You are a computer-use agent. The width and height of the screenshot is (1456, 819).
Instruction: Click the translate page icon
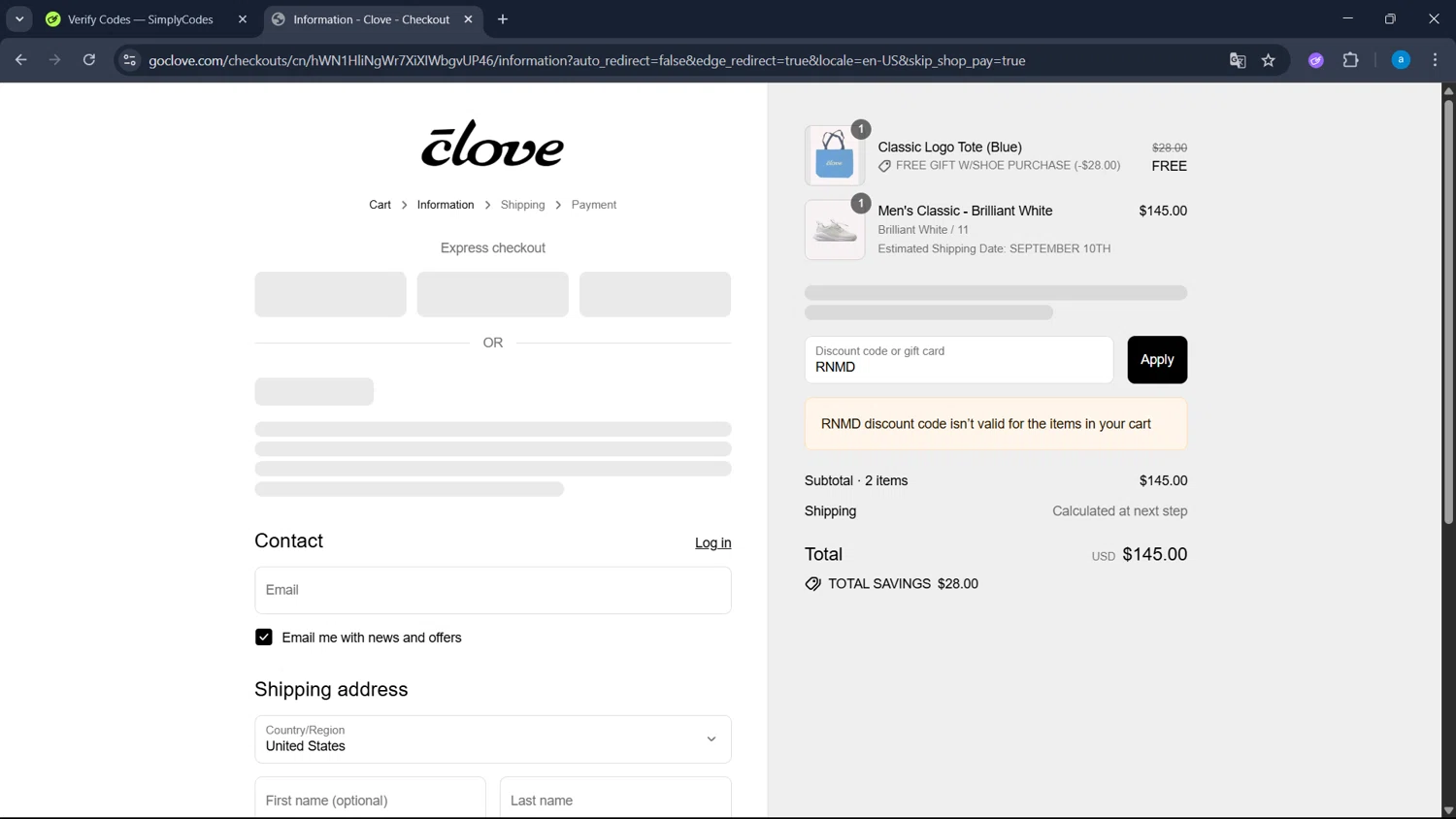pyautogui.click(x=1238, y=60)
